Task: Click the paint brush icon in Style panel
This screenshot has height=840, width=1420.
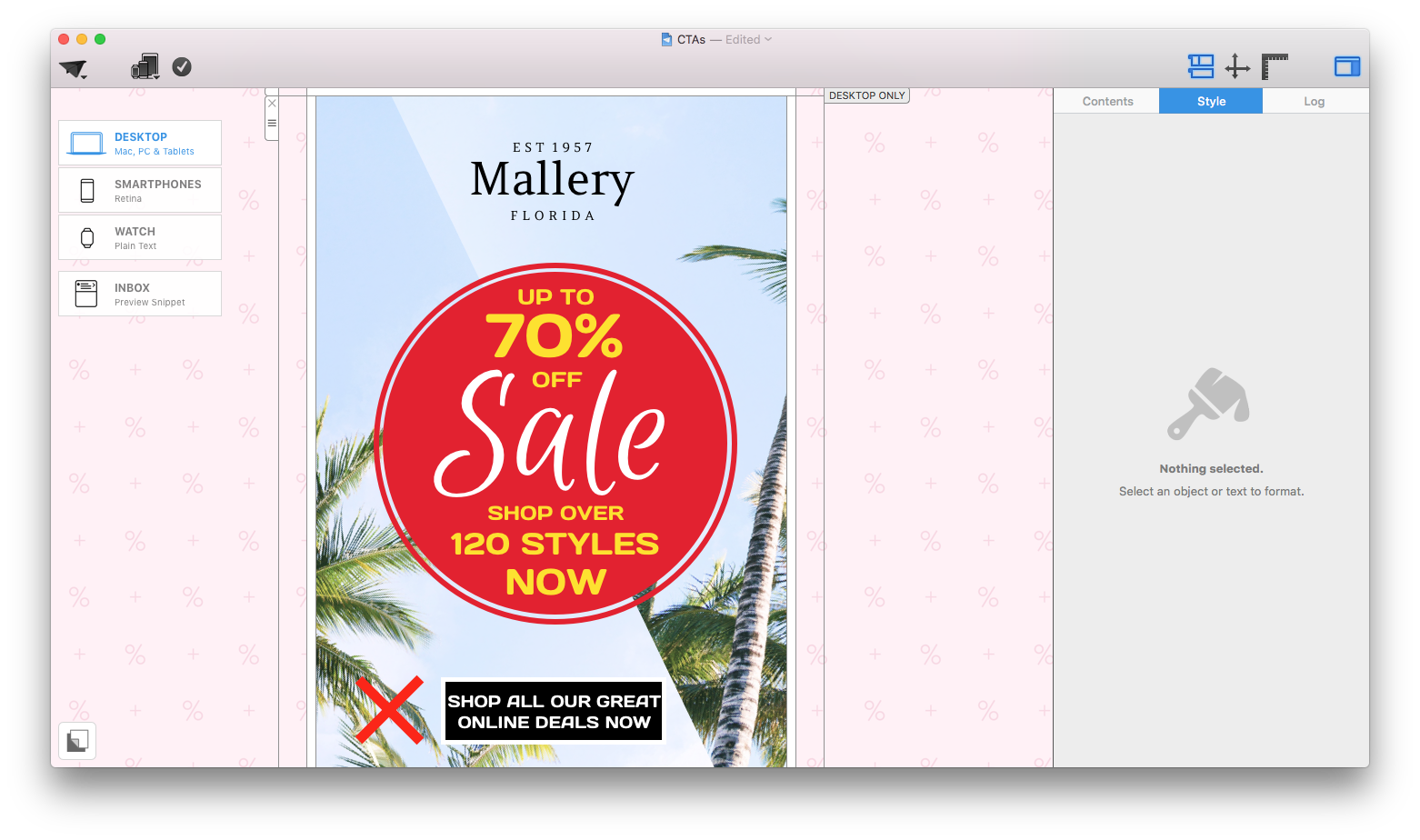Action: pyautogui.click(x=1208, y=404)
